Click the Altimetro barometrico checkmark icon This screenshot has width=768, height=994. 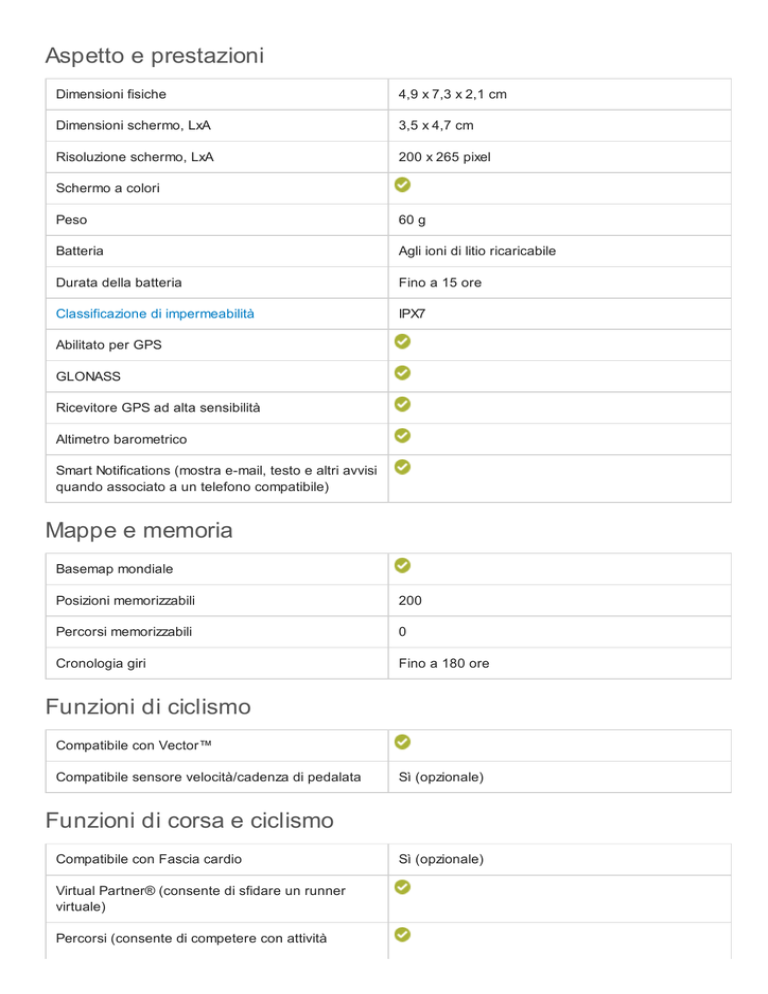[403, 436]
